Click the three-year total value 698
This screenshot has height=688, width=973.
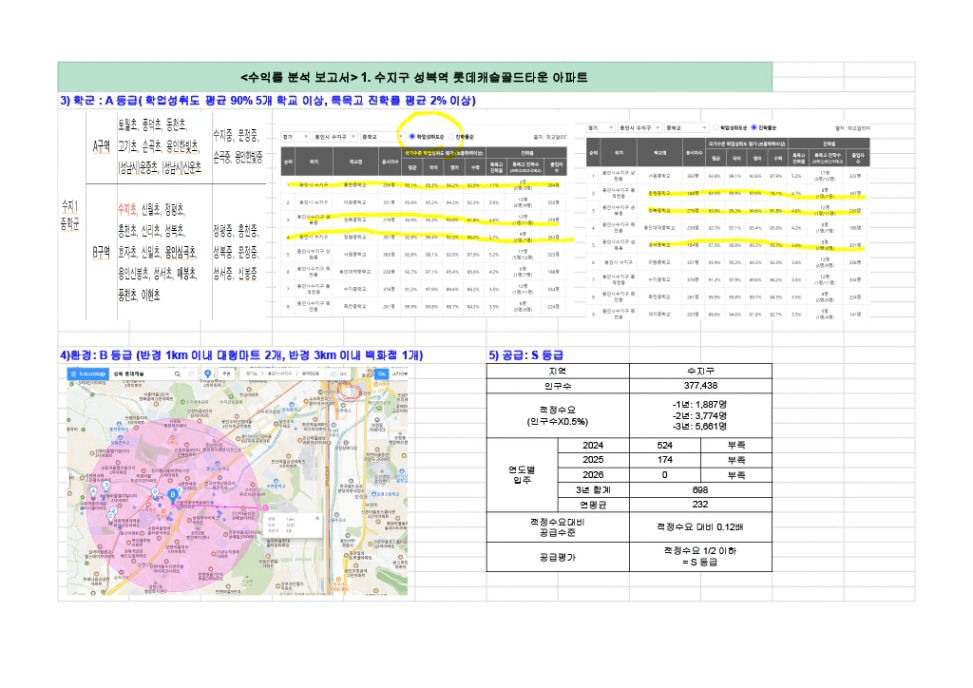tap(701, 490)
